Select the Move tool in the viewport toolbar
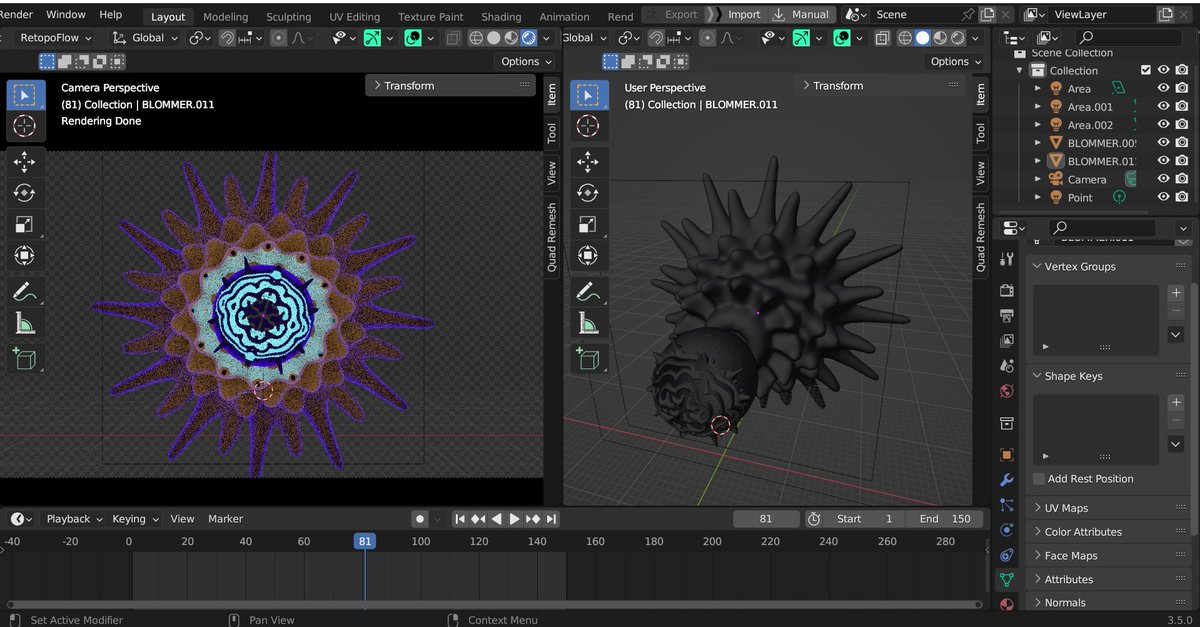Viewport: 1200px width, 627px height. (x=25, y=161)
